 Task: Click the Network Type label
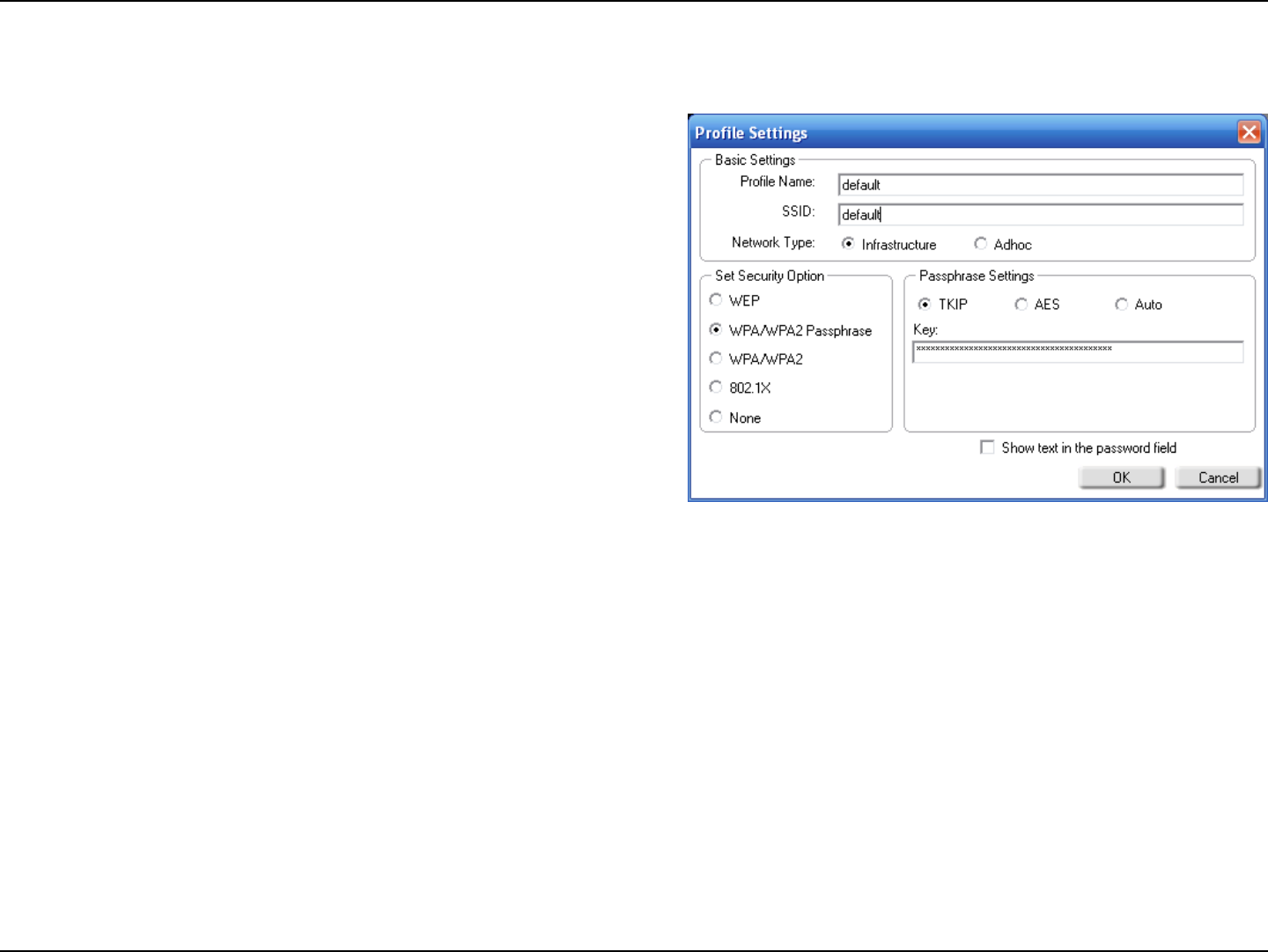(x=773, y=242)
